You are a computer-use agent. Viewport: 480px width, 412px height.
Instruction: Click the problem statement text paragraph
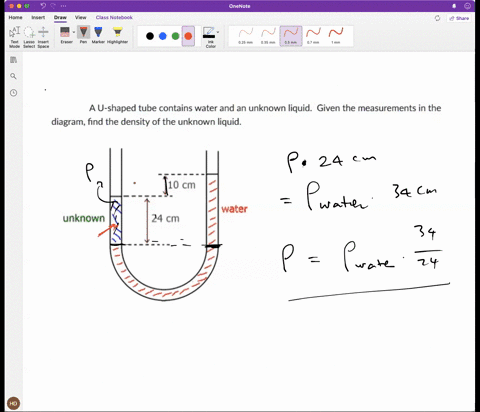(246, 115)
